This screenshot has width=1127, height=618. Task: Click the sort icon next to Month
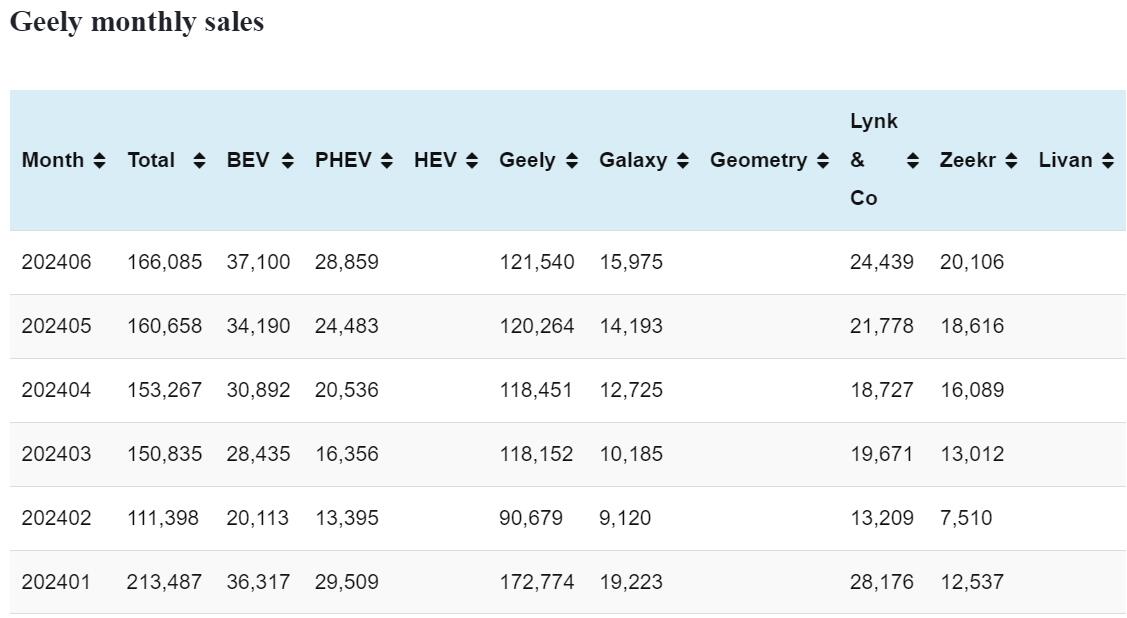tap(99, 160)
